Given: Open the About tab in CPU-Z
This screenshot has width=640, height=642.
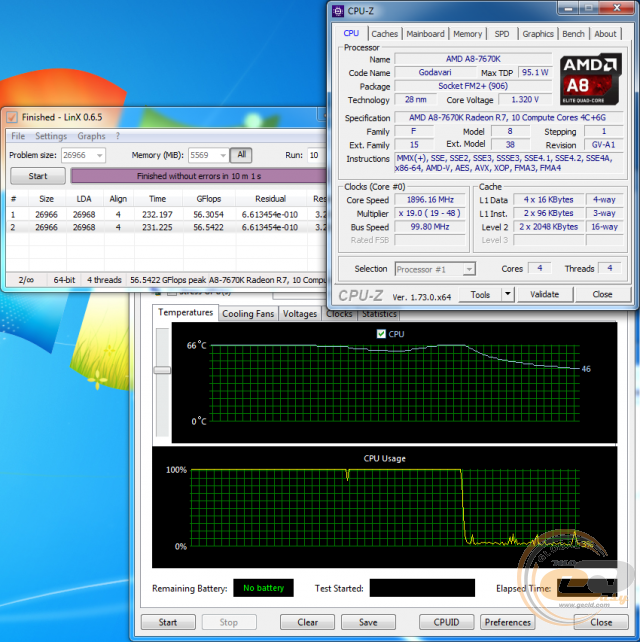Looking at the screenshot, I should (x=605, y=34).
